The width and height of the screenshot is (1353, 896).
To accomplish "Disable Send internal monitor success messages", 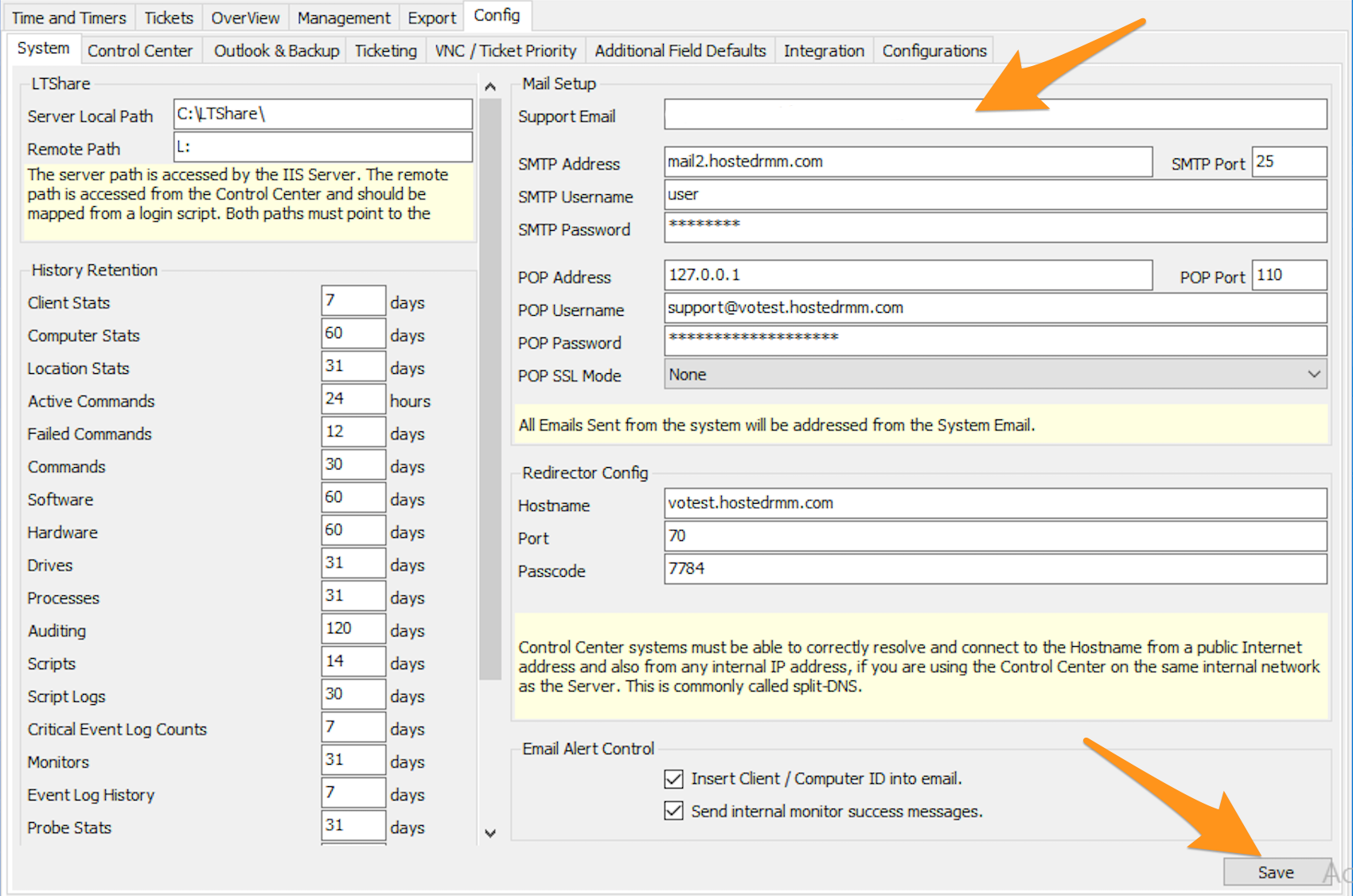I will click(x=673, y=811).
